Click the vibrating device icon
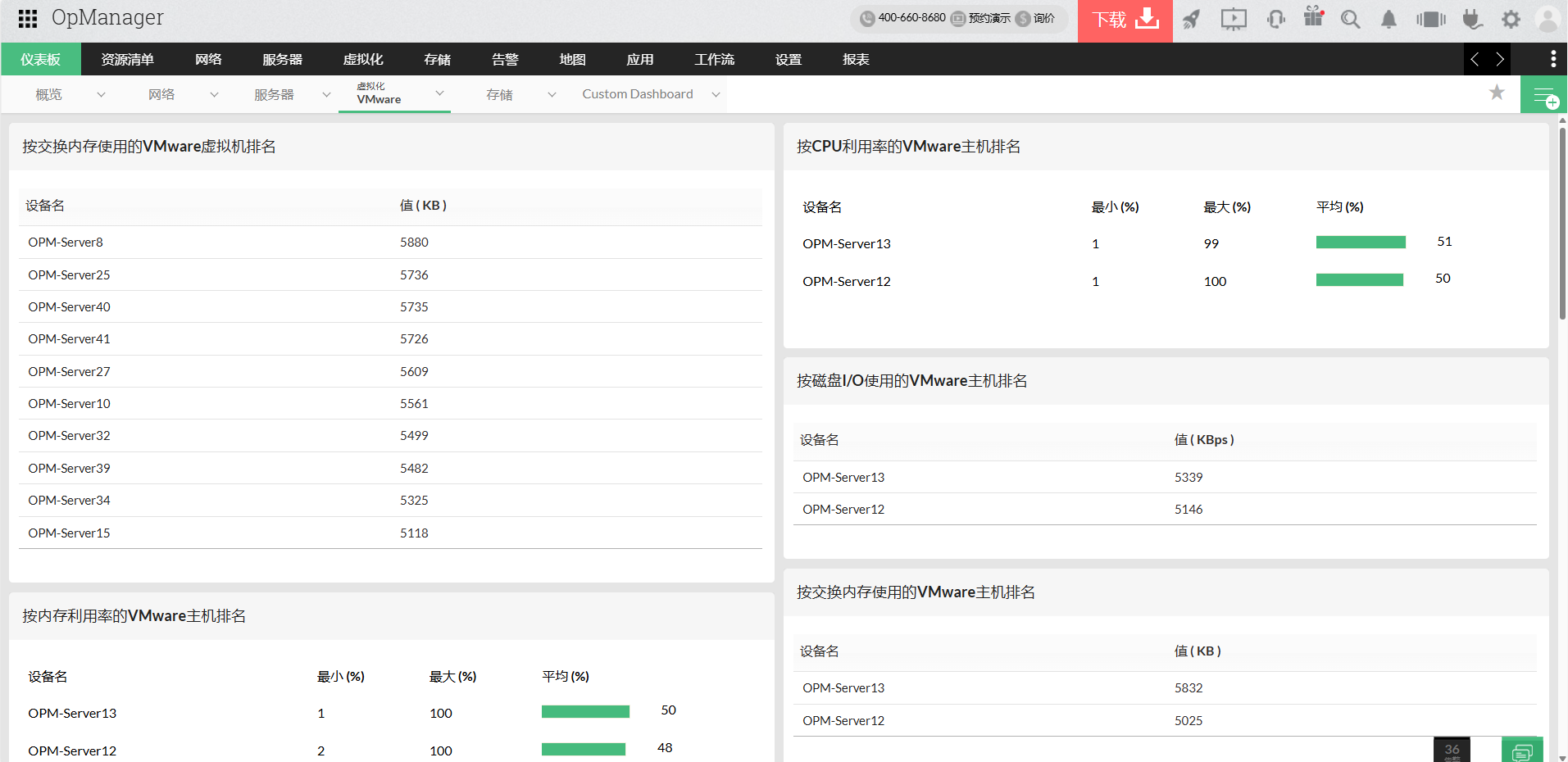 1431,19
